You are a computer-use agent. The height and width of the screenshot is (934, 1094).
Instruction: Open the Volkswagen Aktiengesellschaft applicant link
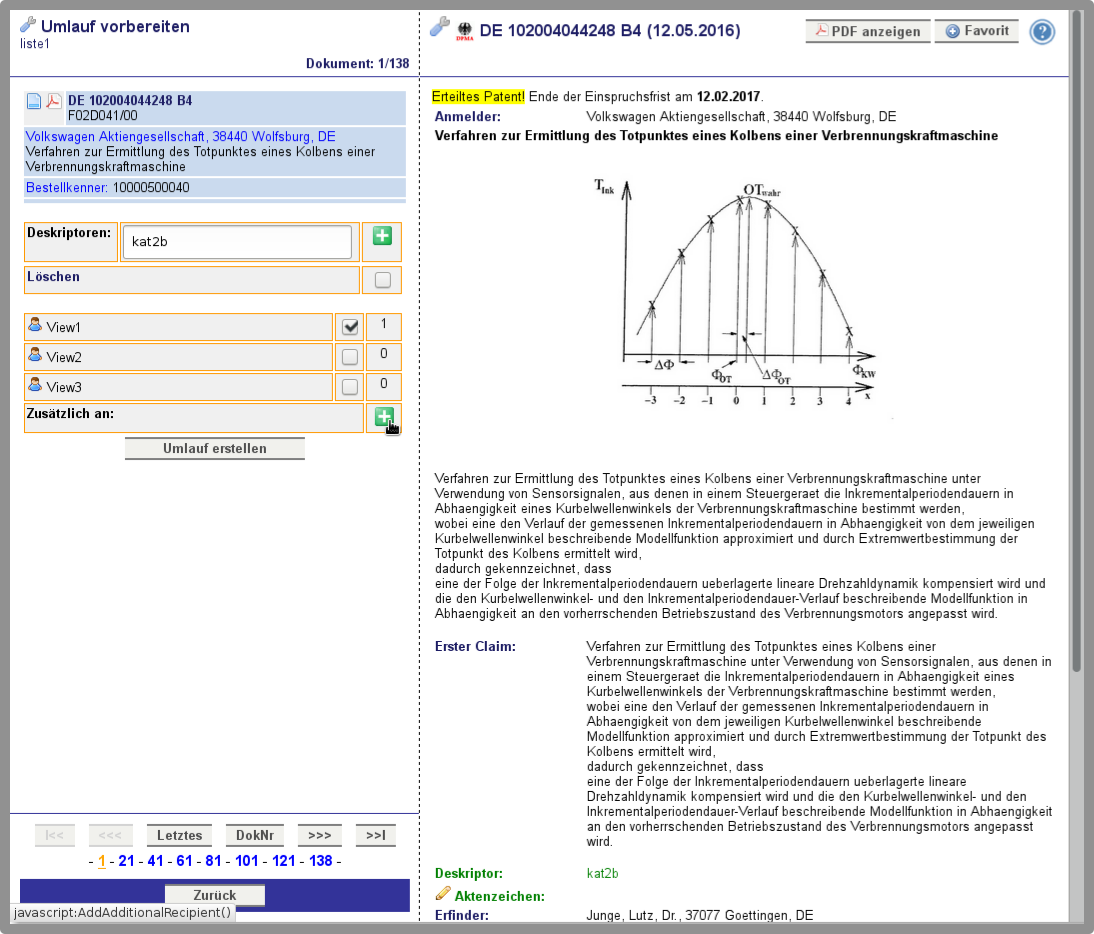(x=181, y=137)
